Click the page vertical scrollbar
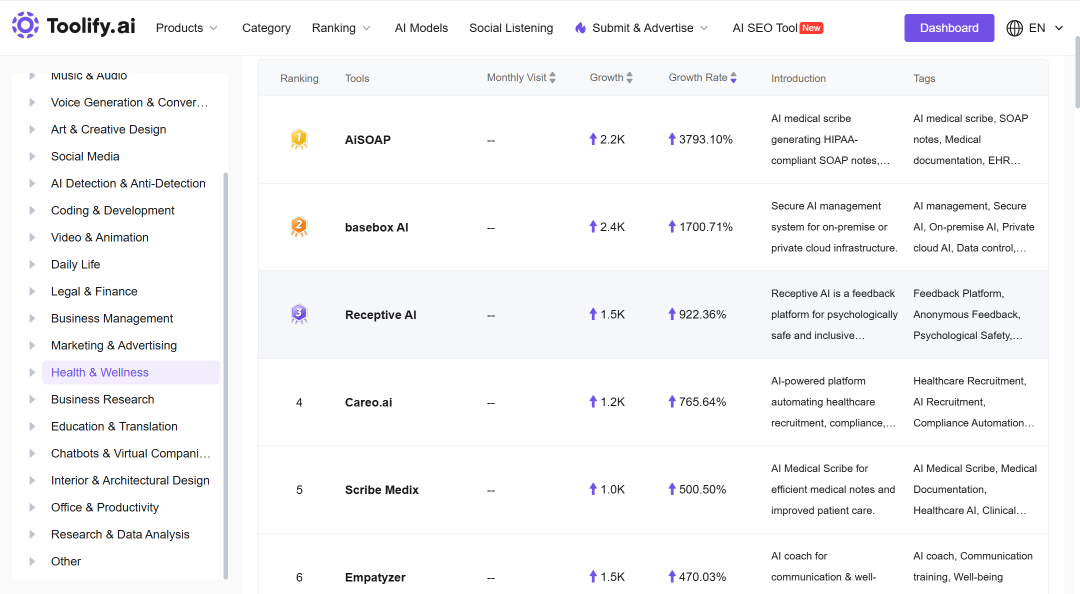The height and width of the screenshot is (594, 1080). 1076,72
